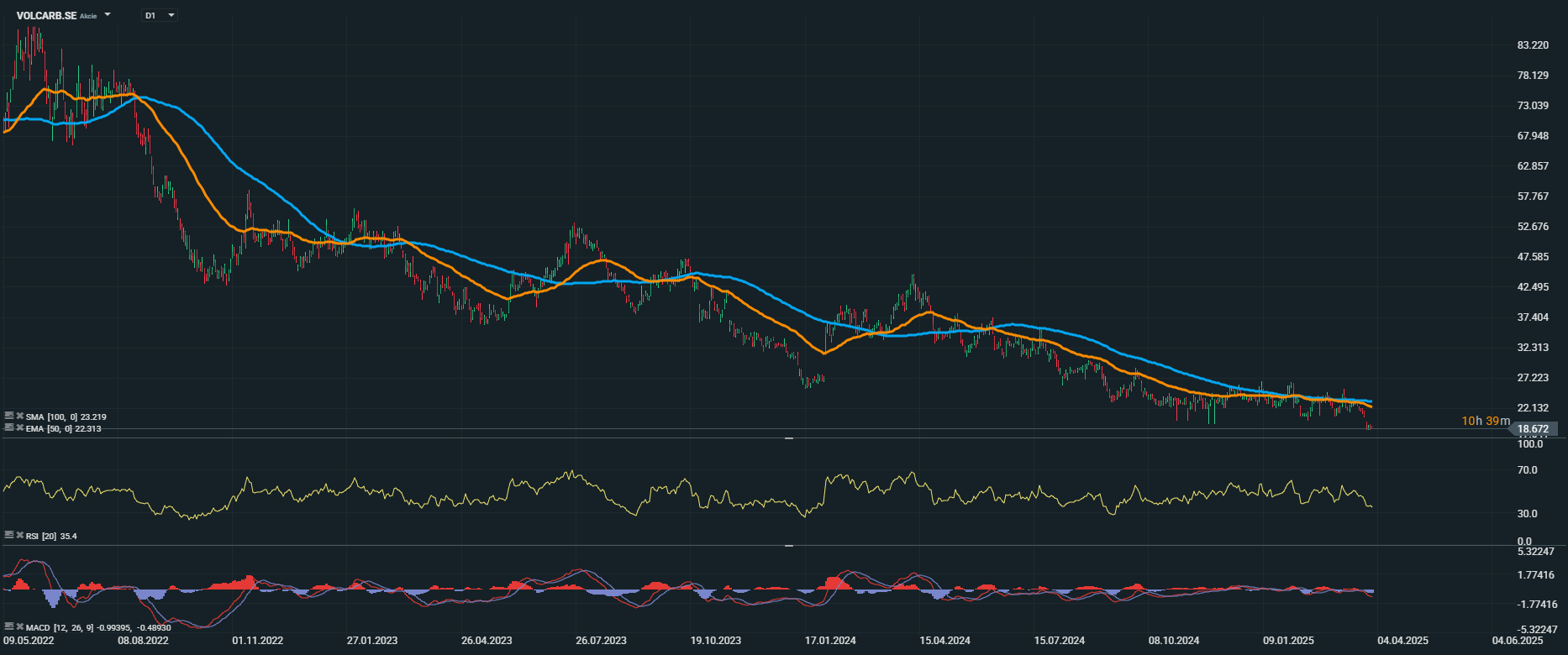The height and width of the screenshot is (655, 1568).
Task: Open settings icon for SMA indicator
Action: pyautogui.click(x=8, y=417)
